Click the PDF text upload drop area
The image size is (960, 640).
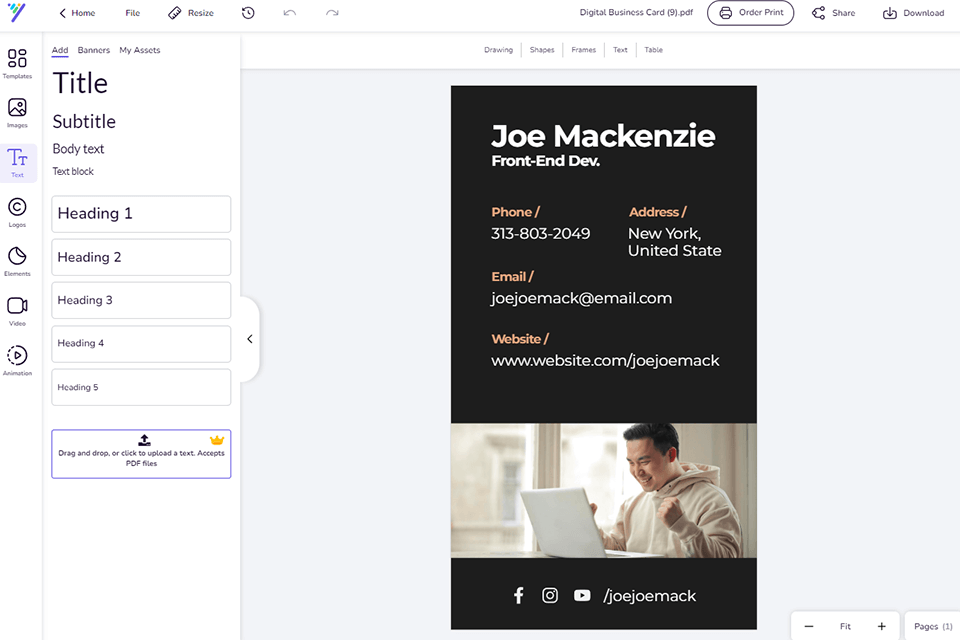point(141,454)
